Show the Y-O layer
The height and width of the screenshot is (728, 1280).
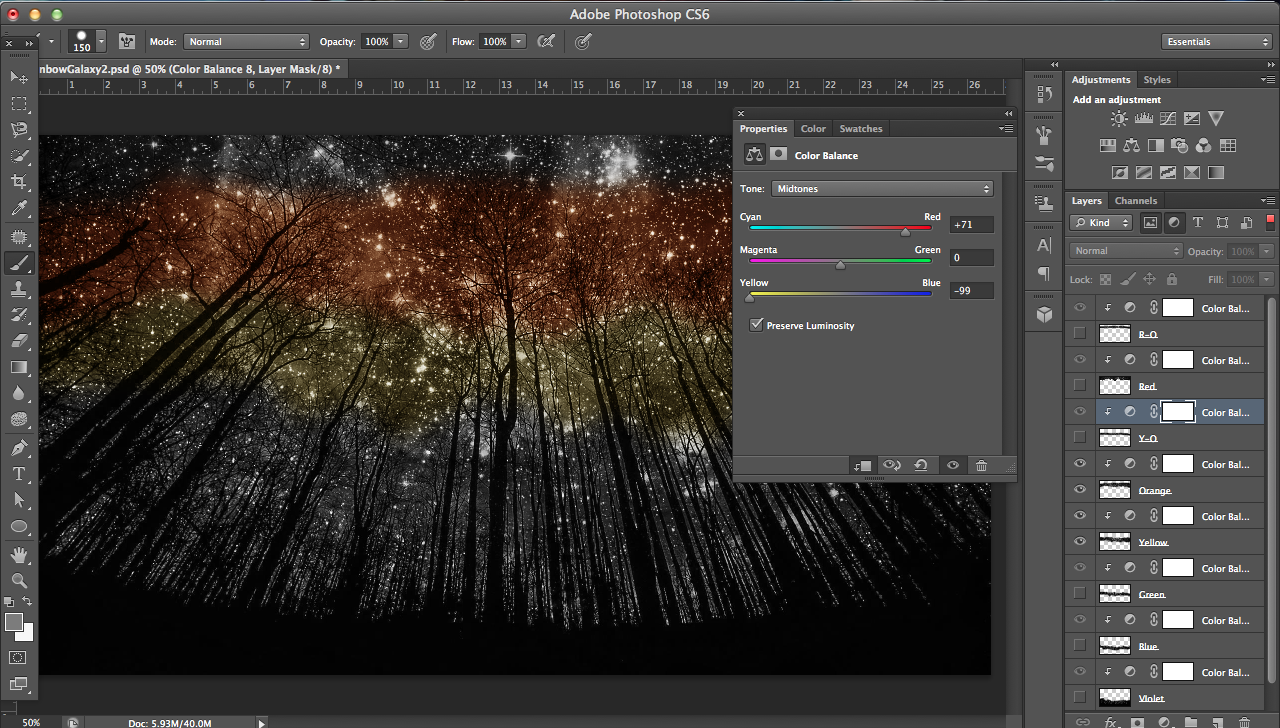tap(1079, 438)
